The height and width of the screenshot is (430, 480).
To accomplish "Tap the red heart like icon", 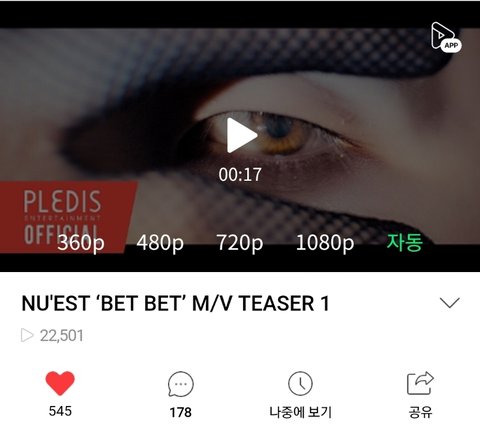I will click(60, 383).
